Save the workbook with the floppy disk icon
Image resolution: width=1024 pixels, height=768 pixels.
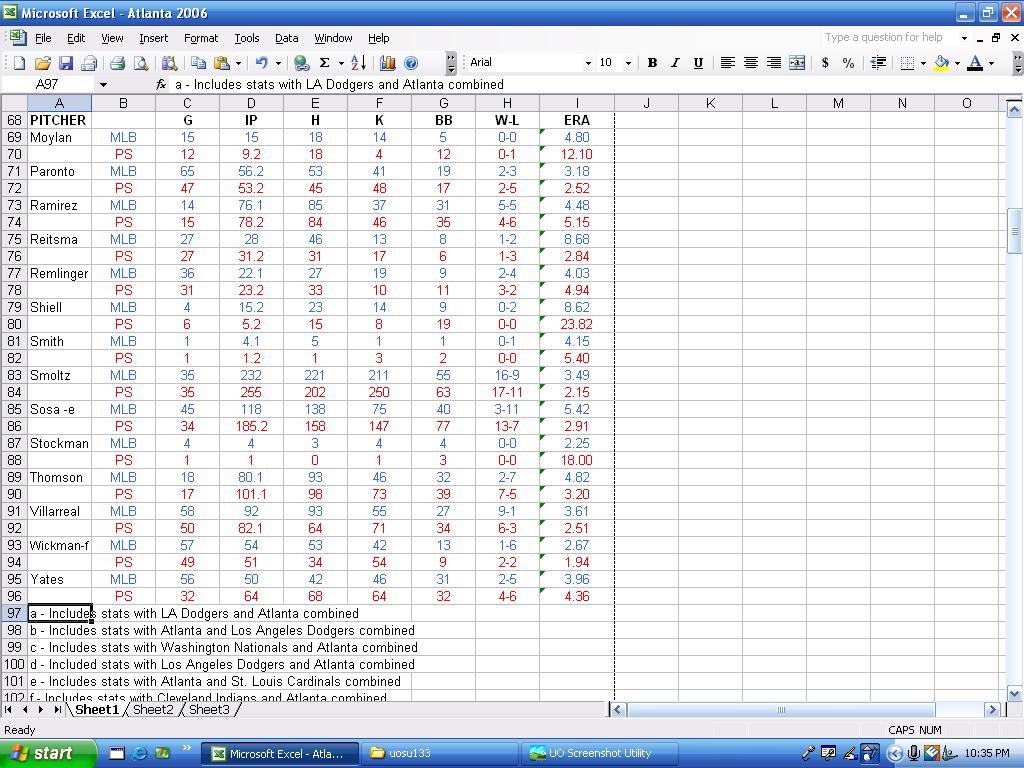(65, 63)
